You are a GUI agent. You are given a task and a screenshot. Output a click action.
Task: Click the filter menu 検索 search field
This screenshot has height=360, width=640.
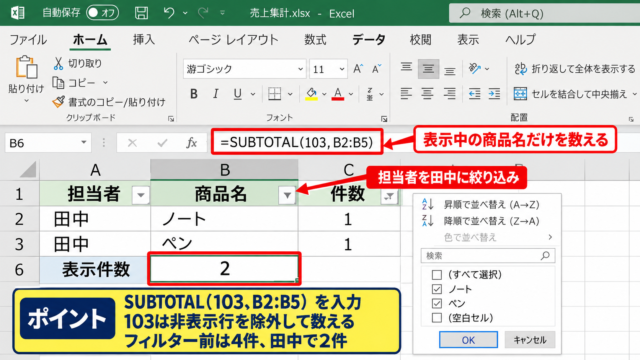pos(488,256)
